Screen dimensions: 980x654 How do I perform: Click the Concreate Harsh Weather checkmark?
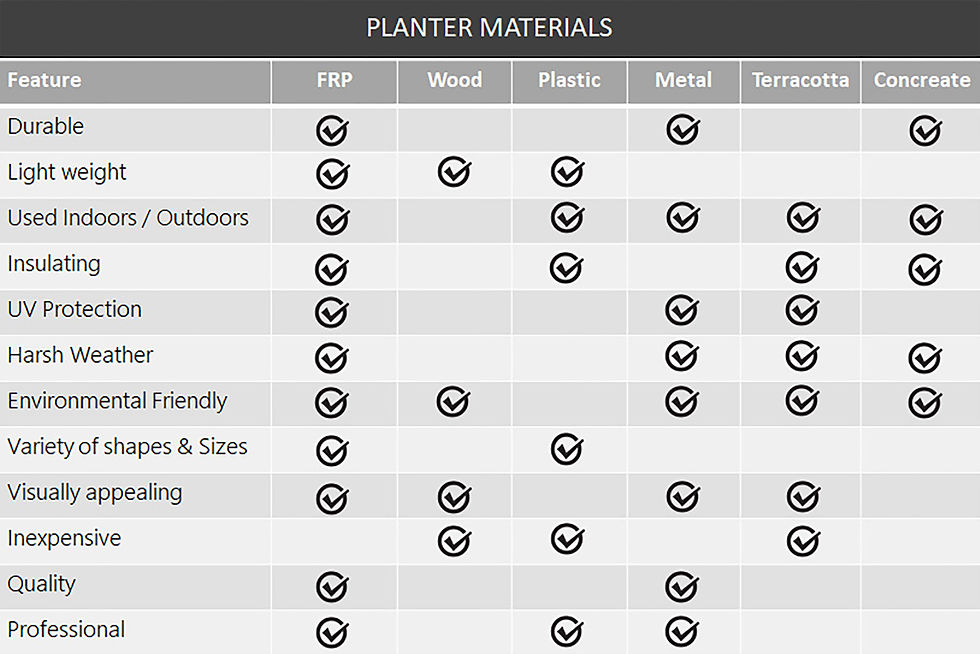tap(925, 357)
